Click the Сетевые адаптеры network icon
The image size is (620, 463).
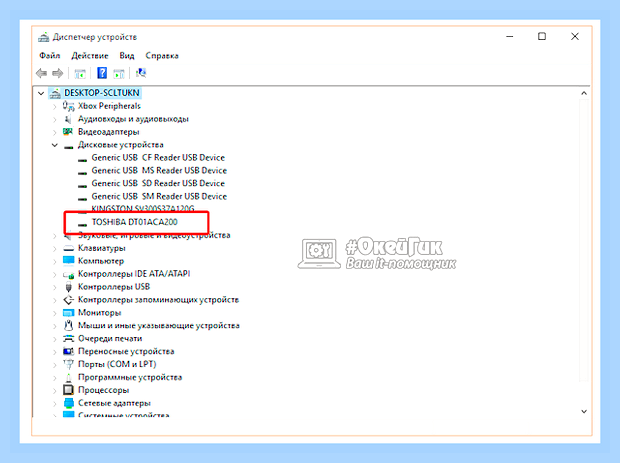coord(68,403)
